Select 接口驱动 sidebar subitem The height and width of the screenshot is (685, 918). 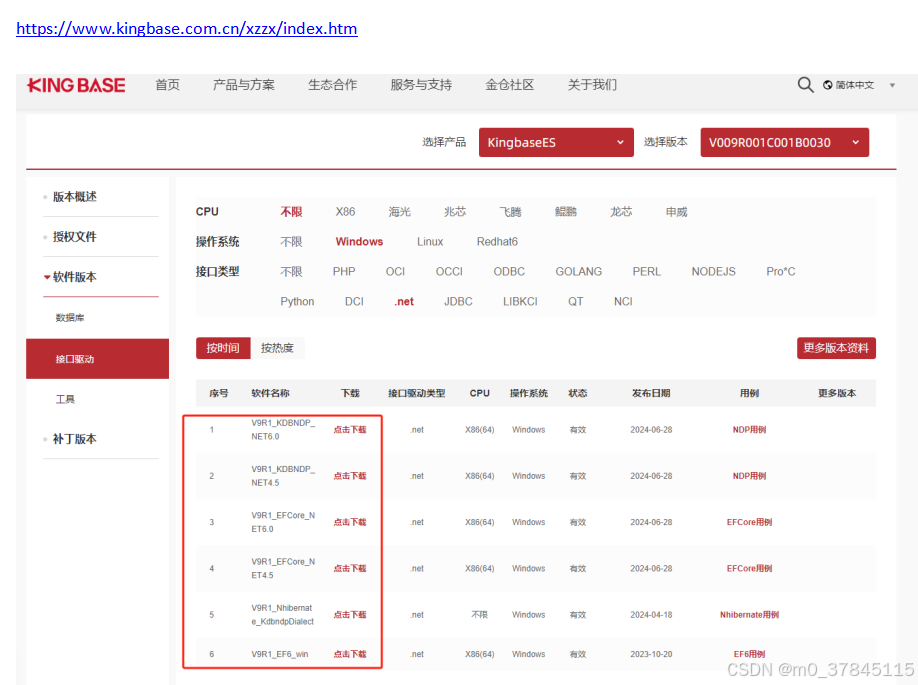pyautogui.click(x=97, y=359)
